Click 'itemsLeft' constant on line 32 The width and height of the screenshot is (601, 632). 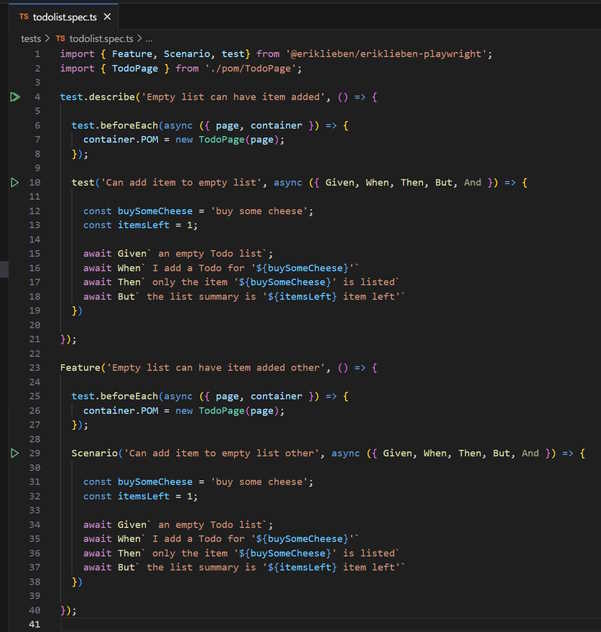[x=143, y=496]
